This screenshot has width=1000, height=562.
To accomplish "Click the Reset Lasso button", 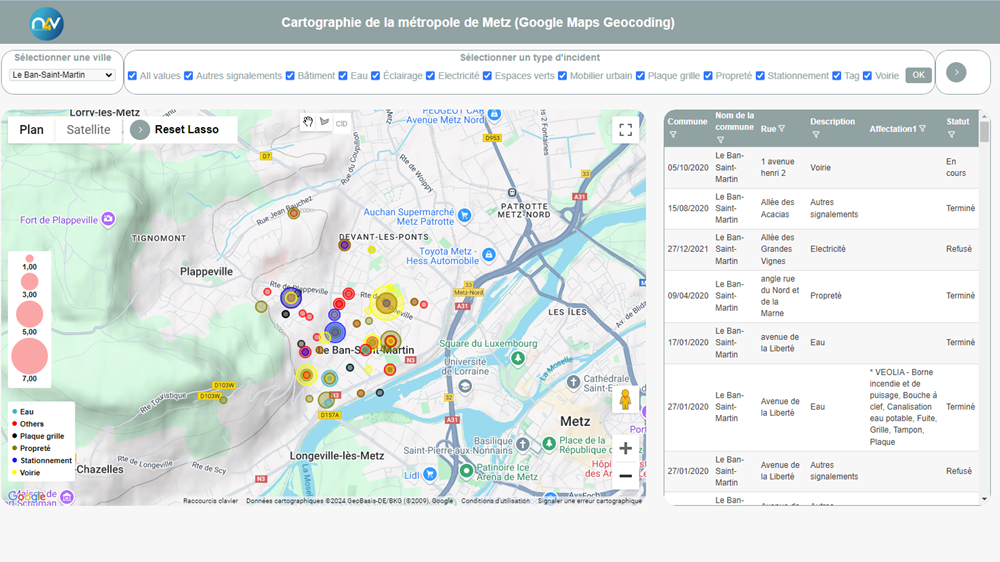I will (x=186, y=130).
